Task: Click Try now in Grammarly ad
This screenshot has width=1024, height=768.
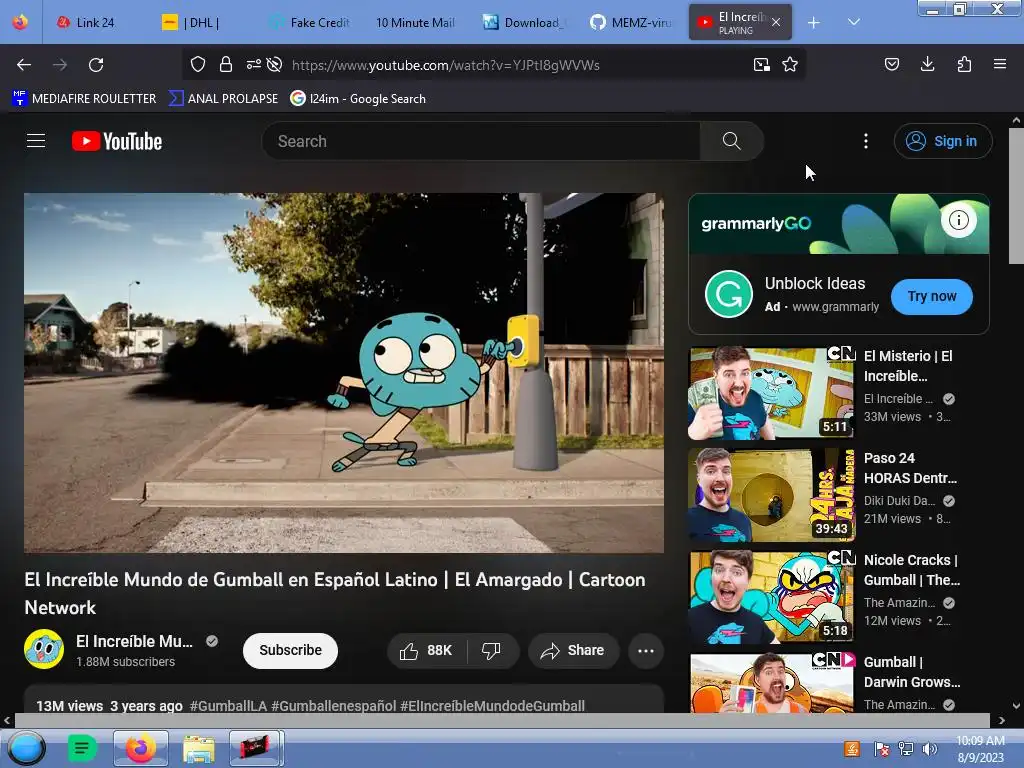Action: point(932,296)
